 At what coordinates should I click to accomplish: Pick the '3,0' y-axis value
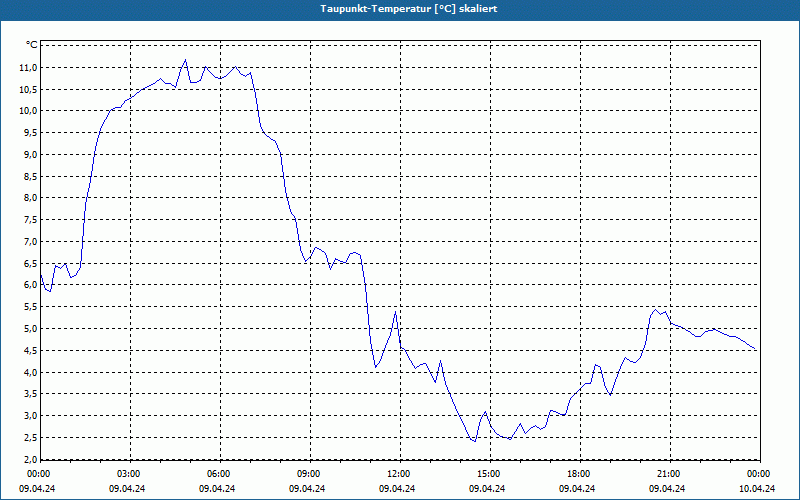tap(31, 415)
